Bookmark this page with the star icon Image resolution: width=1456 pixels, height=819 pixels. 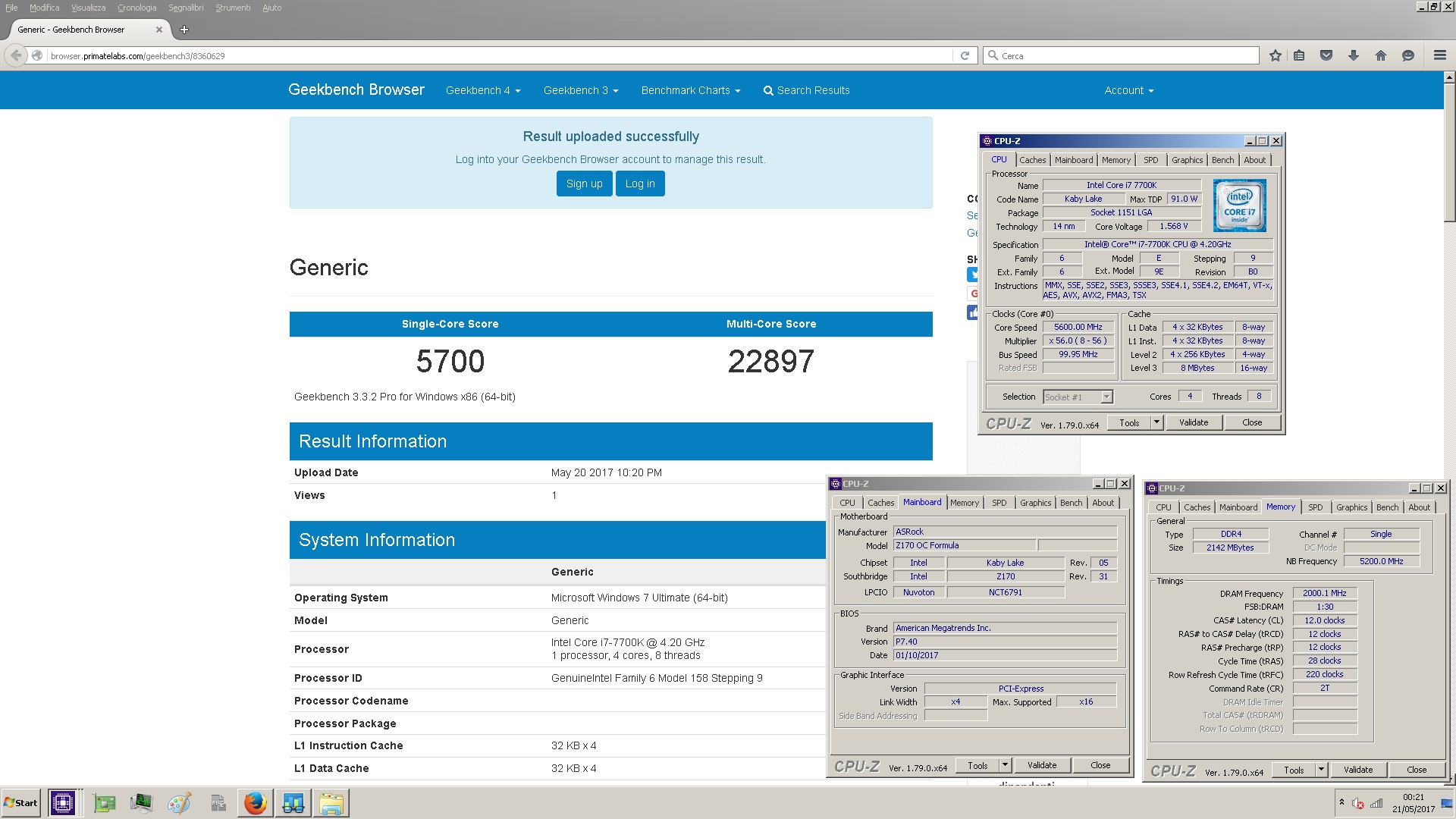pos(1276,55)
